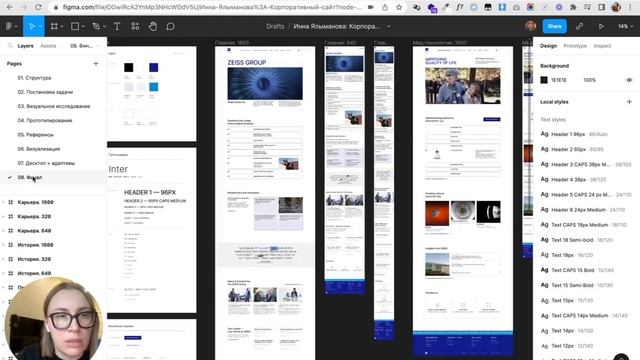The width and height of the screenshot is (640, 360).
Task: Select the ZEISS GROUP hero image frame
Action: [265, 84]
